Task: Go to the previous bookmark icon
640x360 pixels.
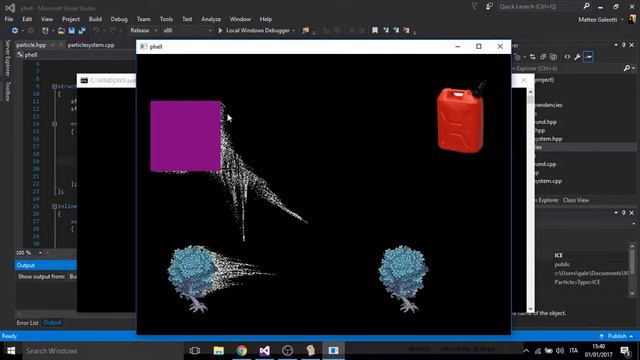Action: (386, 31)
